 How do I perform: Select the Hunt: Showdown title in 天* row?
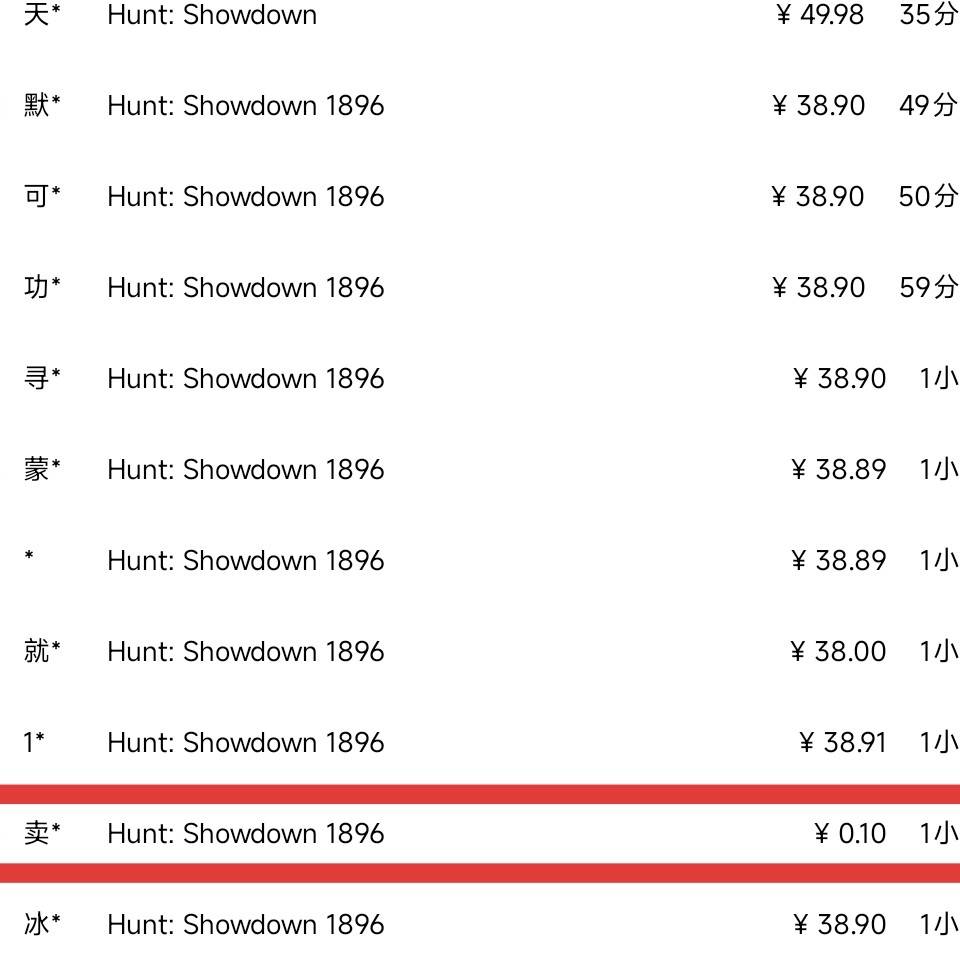(212, 15)
